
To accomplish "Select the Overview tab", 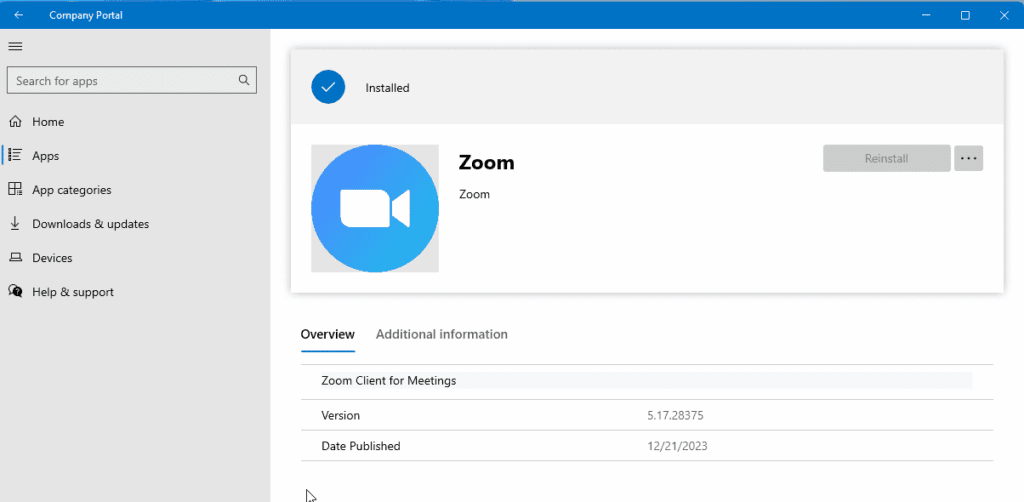I will 327,334.
